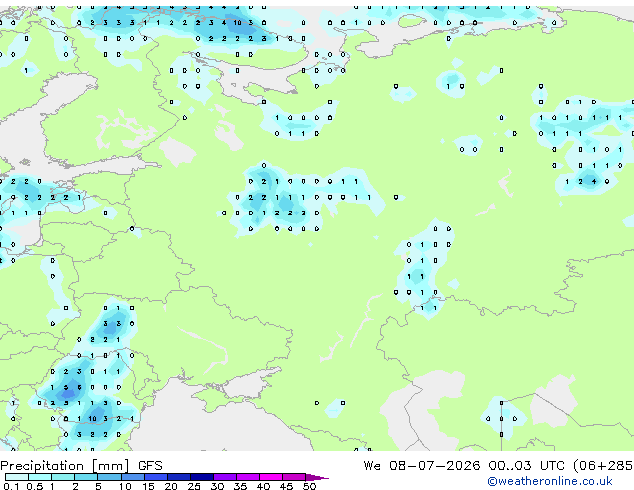Click the legend swatch between 5 and 10
634x490 pixels.
click(x=109, y=477)
